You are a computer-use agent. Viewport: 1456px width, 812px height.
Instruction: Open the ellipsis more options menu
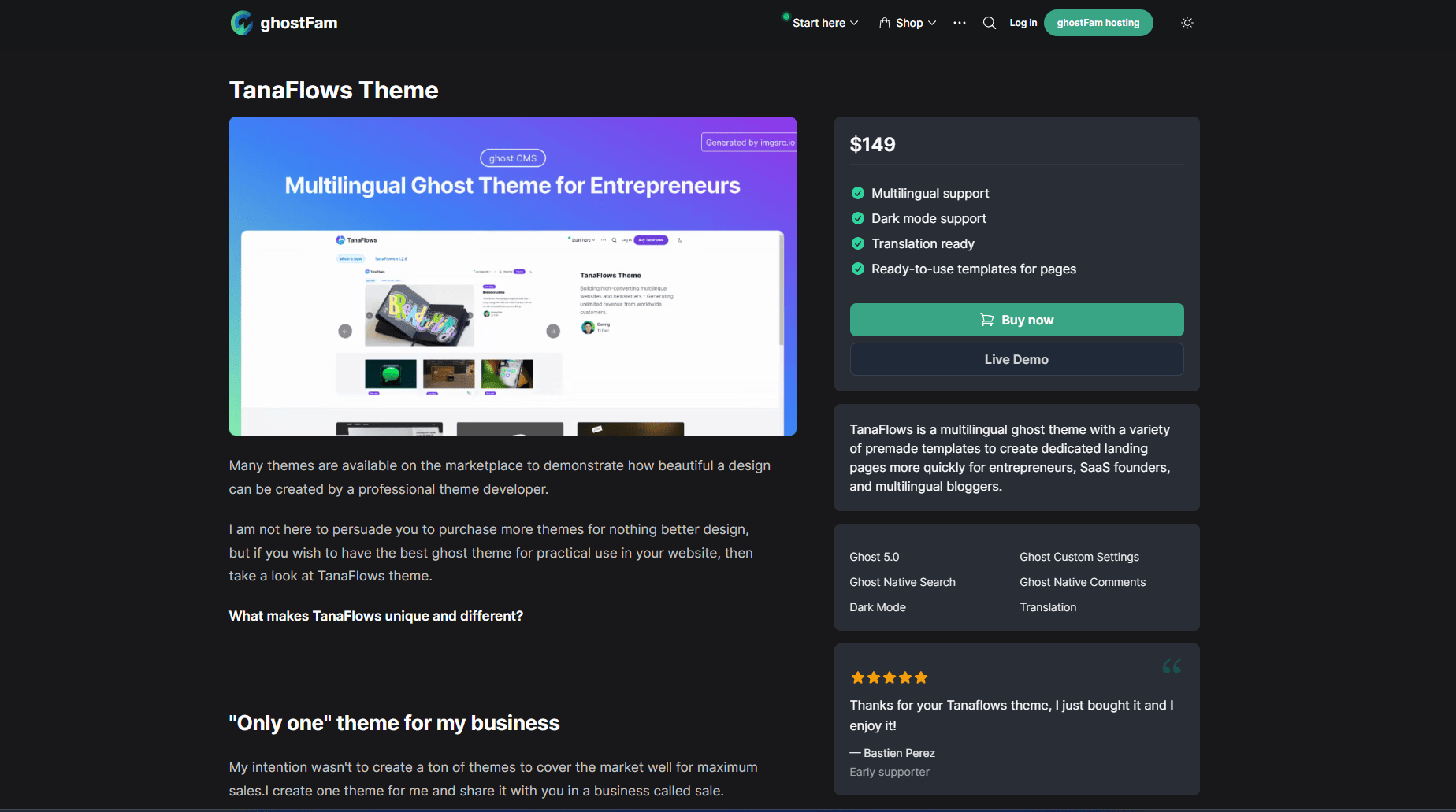coord(959,23)
